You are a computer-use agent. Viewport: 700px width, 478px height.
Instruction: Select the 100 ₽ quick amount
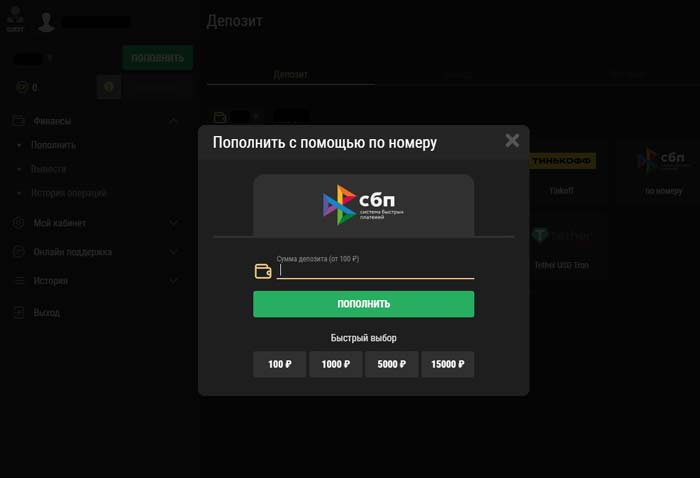click(x=279, y=364)
